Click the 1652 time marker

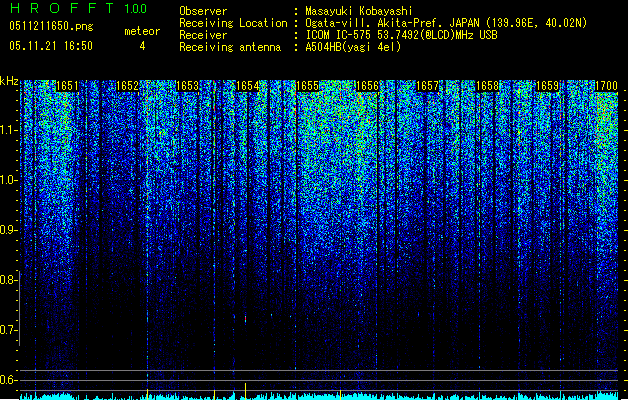(x=127, y=86)
